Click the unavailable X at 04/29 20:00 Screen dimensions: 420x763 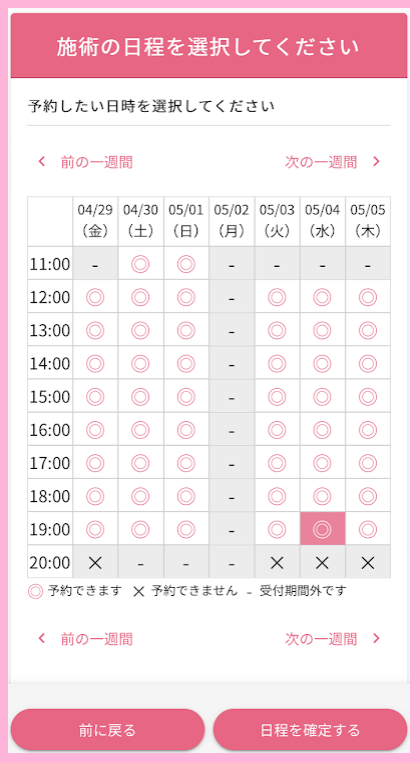[x=95, y=563]
